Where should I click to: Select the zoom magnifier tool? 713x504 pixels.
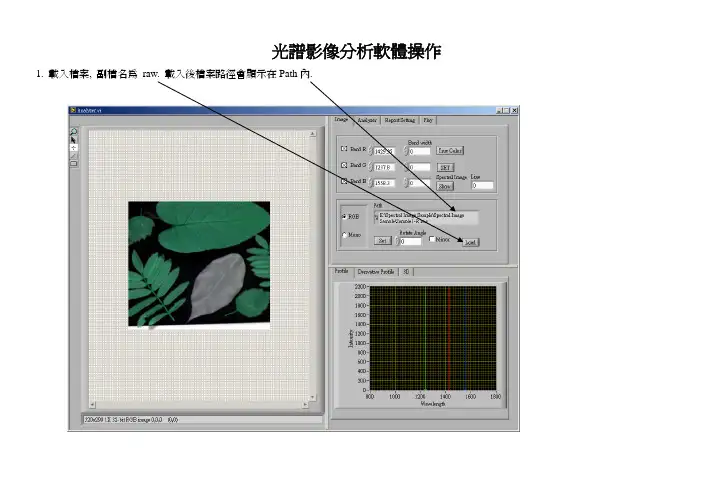tap(74, 130)
